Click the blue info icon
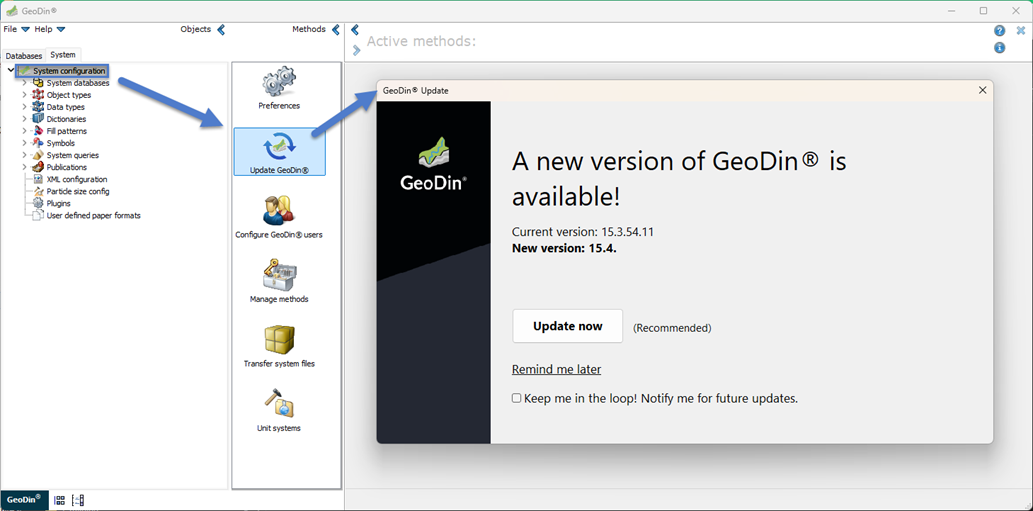The width and height of the screenshot is (1033, 511). 999,48
